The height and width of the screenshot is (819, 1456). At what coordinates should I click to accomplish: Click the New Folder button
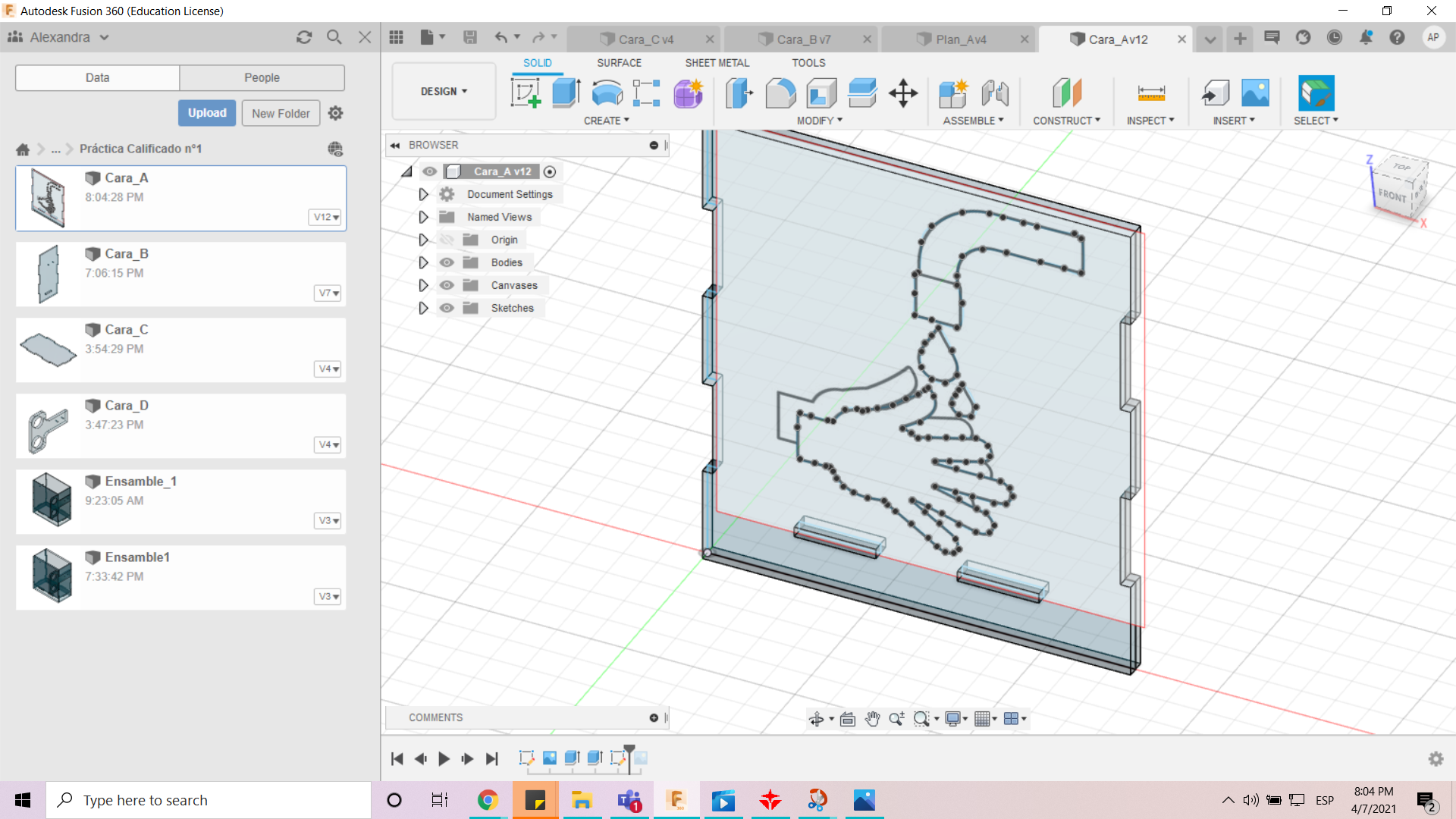280,113
